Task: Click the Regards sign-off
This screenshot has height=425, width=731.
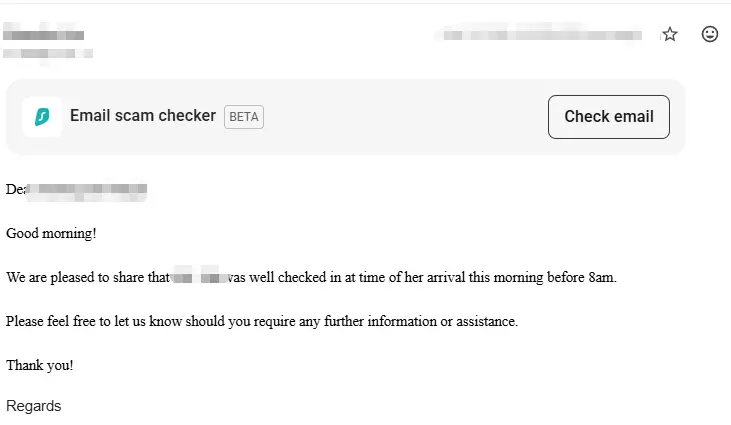Action: pyautogui.click(x=34, y=406)
